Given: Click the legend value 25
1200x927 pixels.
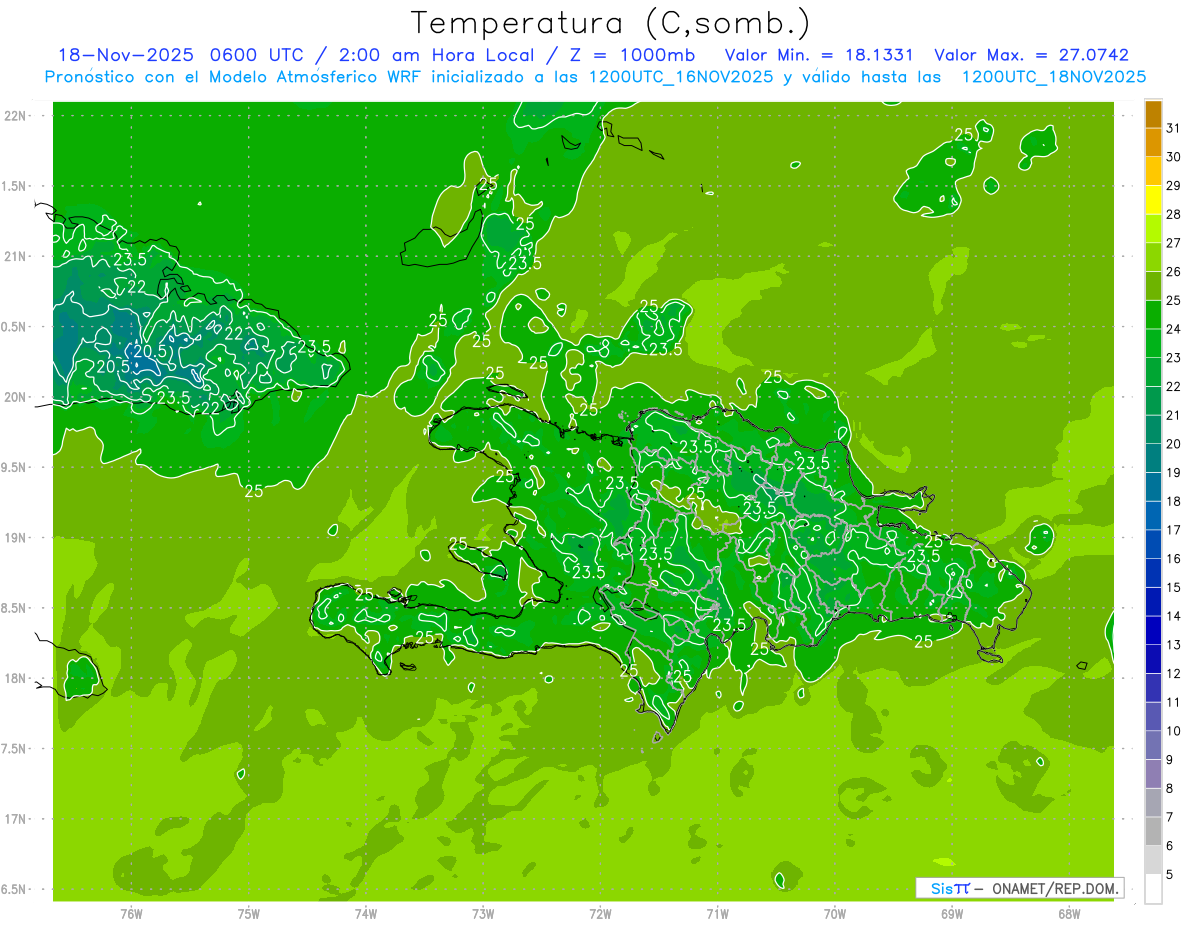Looking at the screenshot, I should 1174,300.
